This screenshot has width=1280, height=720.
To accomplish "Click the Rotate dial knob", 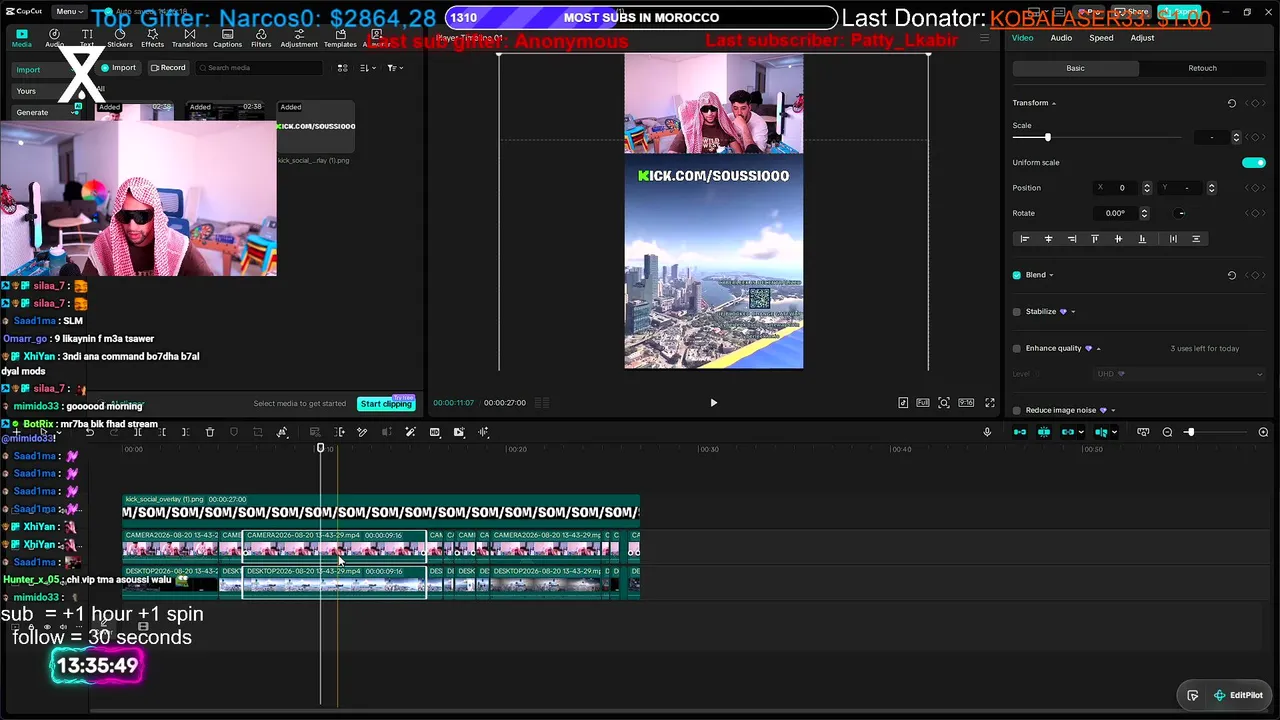I will (1181, 213).
